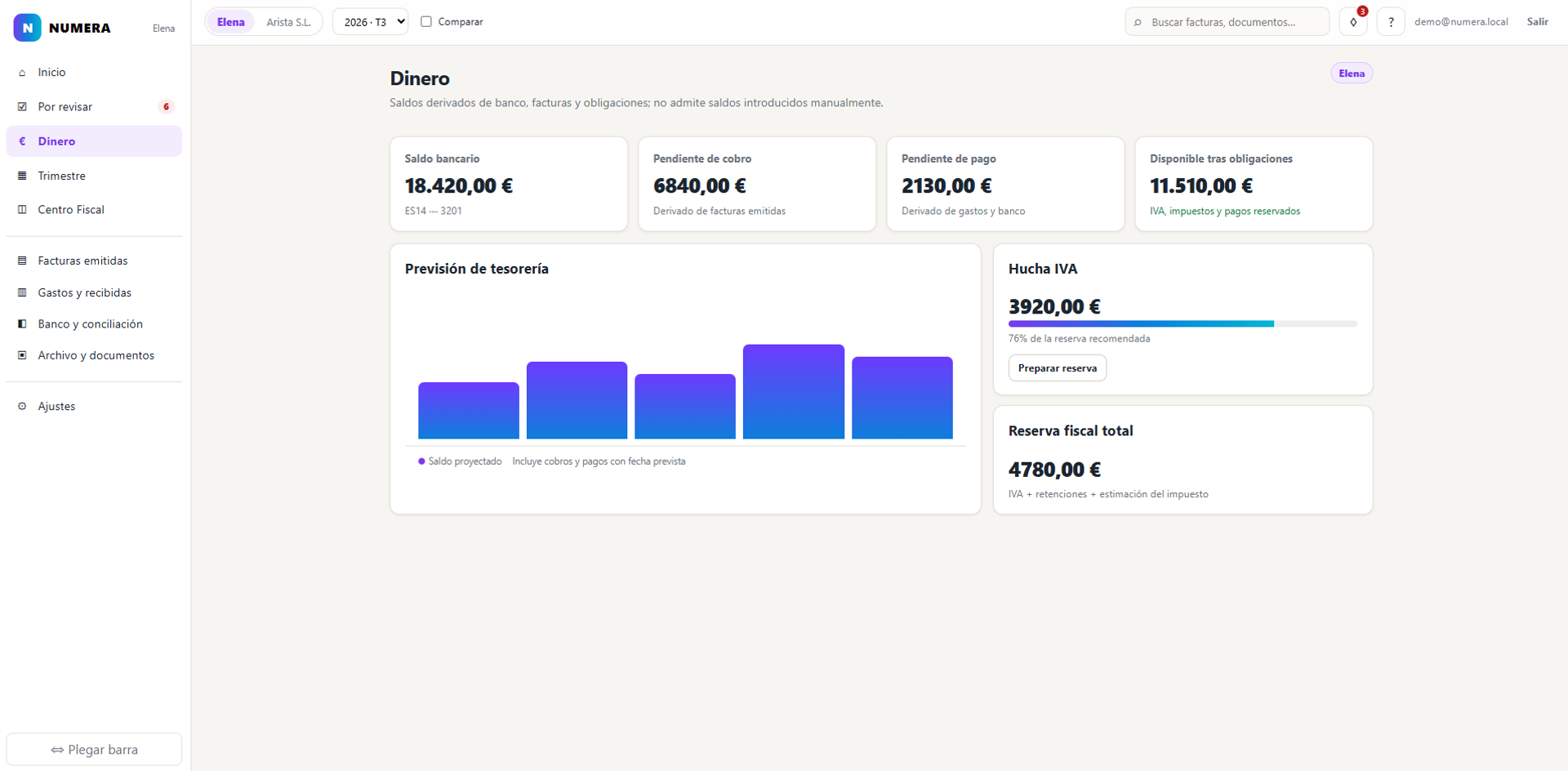The height and width of the screenshot is (771, 1568).
Task: Click the euro icon beside Dinero
Action: [22, 141]
